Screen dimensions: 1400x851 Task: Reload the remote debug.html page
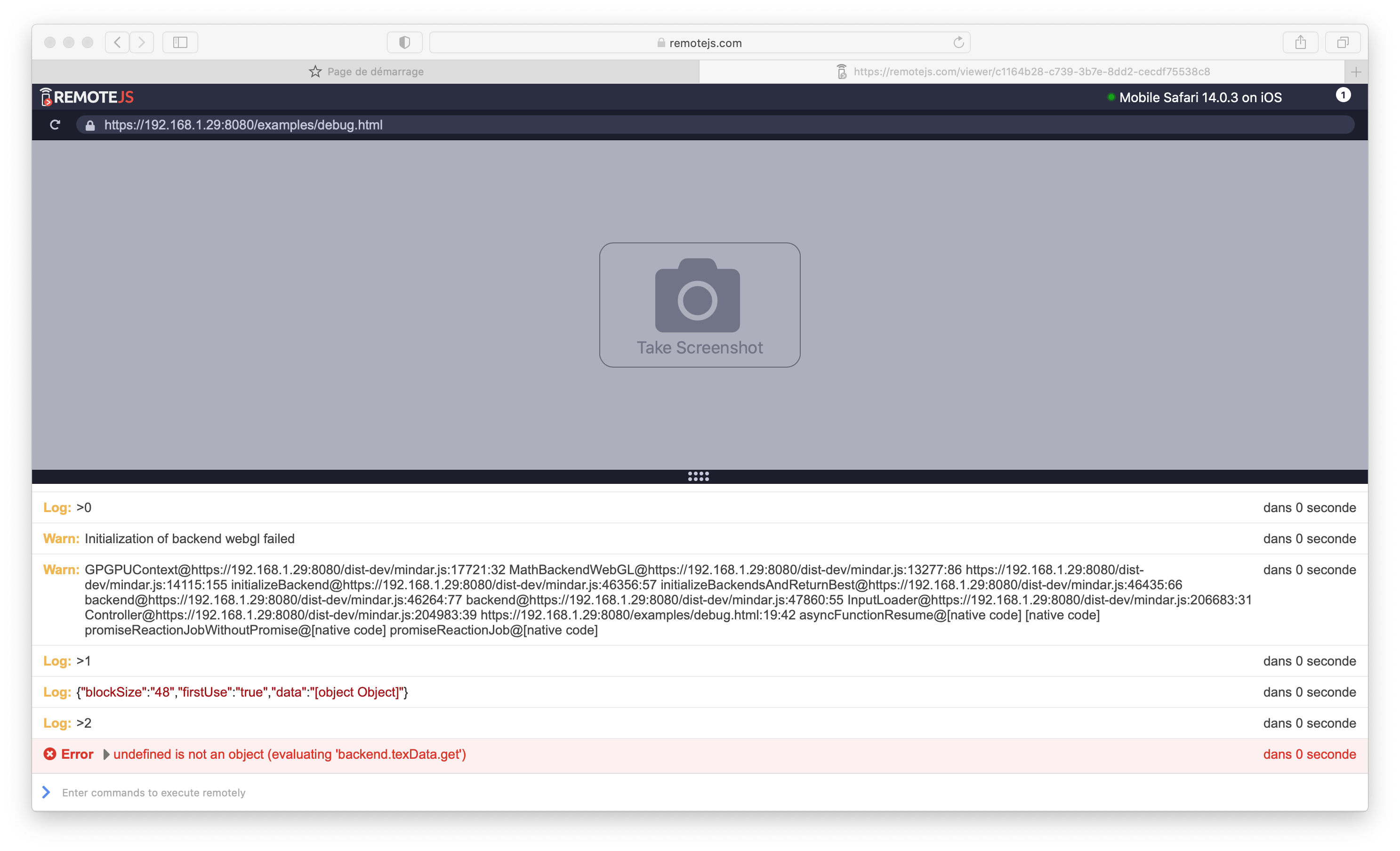tap(56, 124)
